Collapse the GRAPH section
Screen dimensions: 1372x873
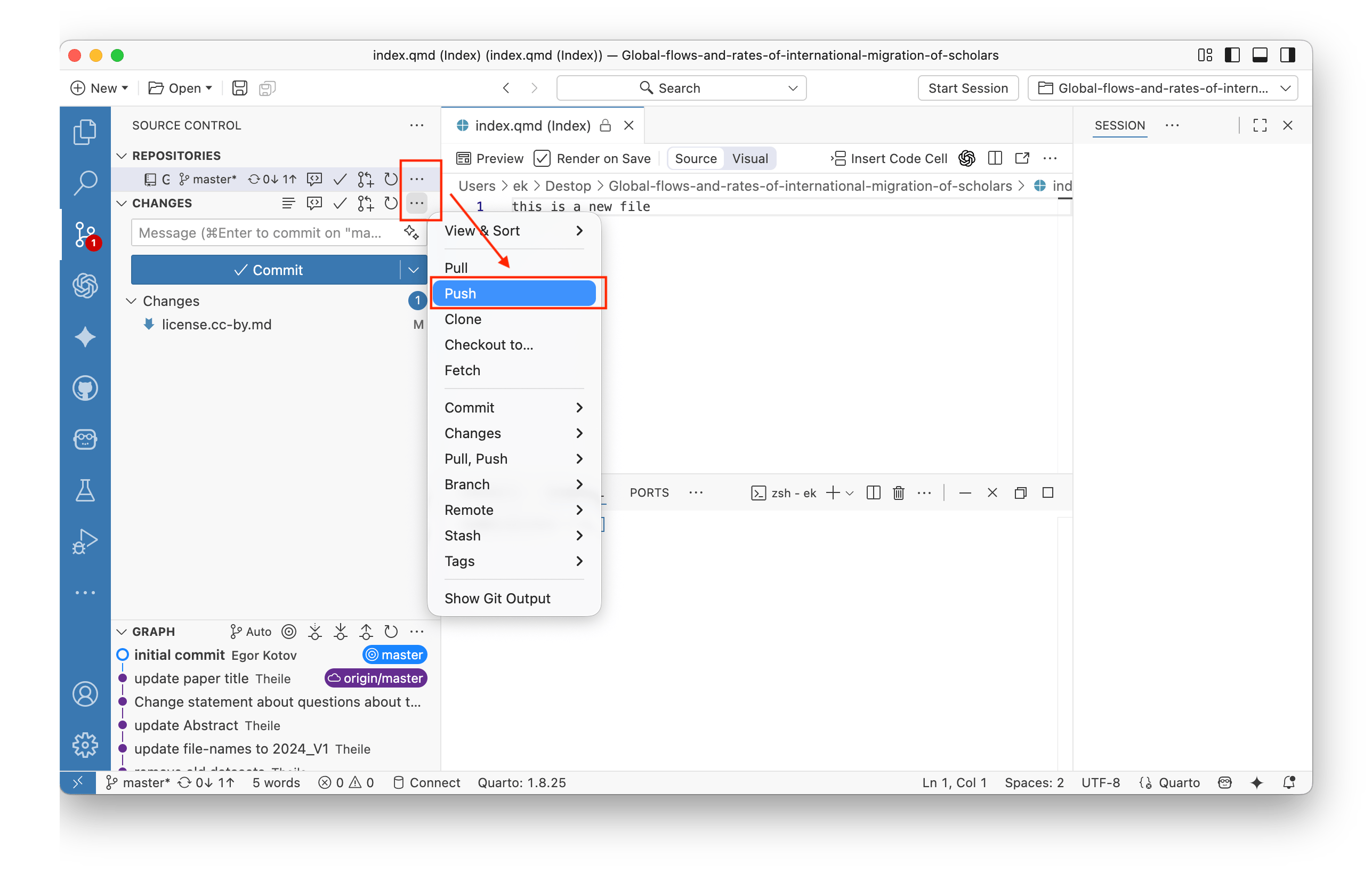122,632
